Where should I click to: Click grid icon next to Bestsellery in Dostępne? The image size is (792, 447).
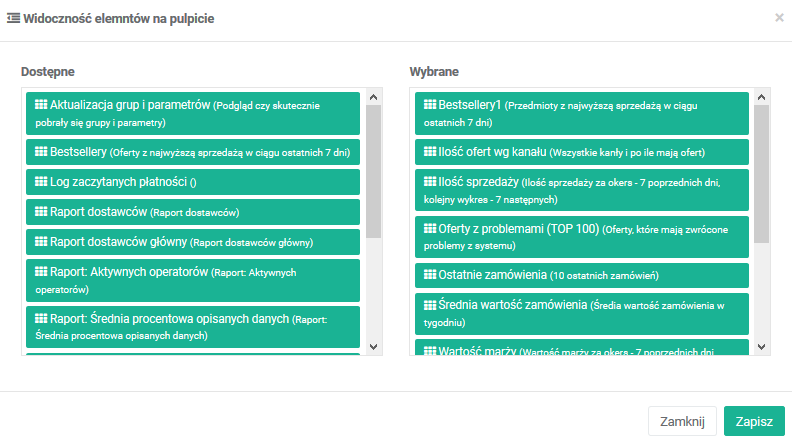tap(41, 152)
